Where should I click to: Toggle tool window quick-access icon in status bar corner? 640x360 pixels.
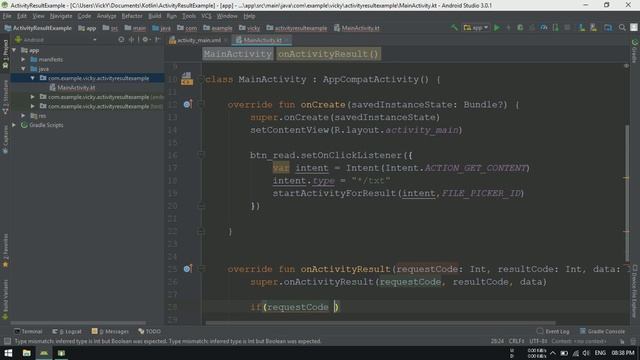[7, 341]
